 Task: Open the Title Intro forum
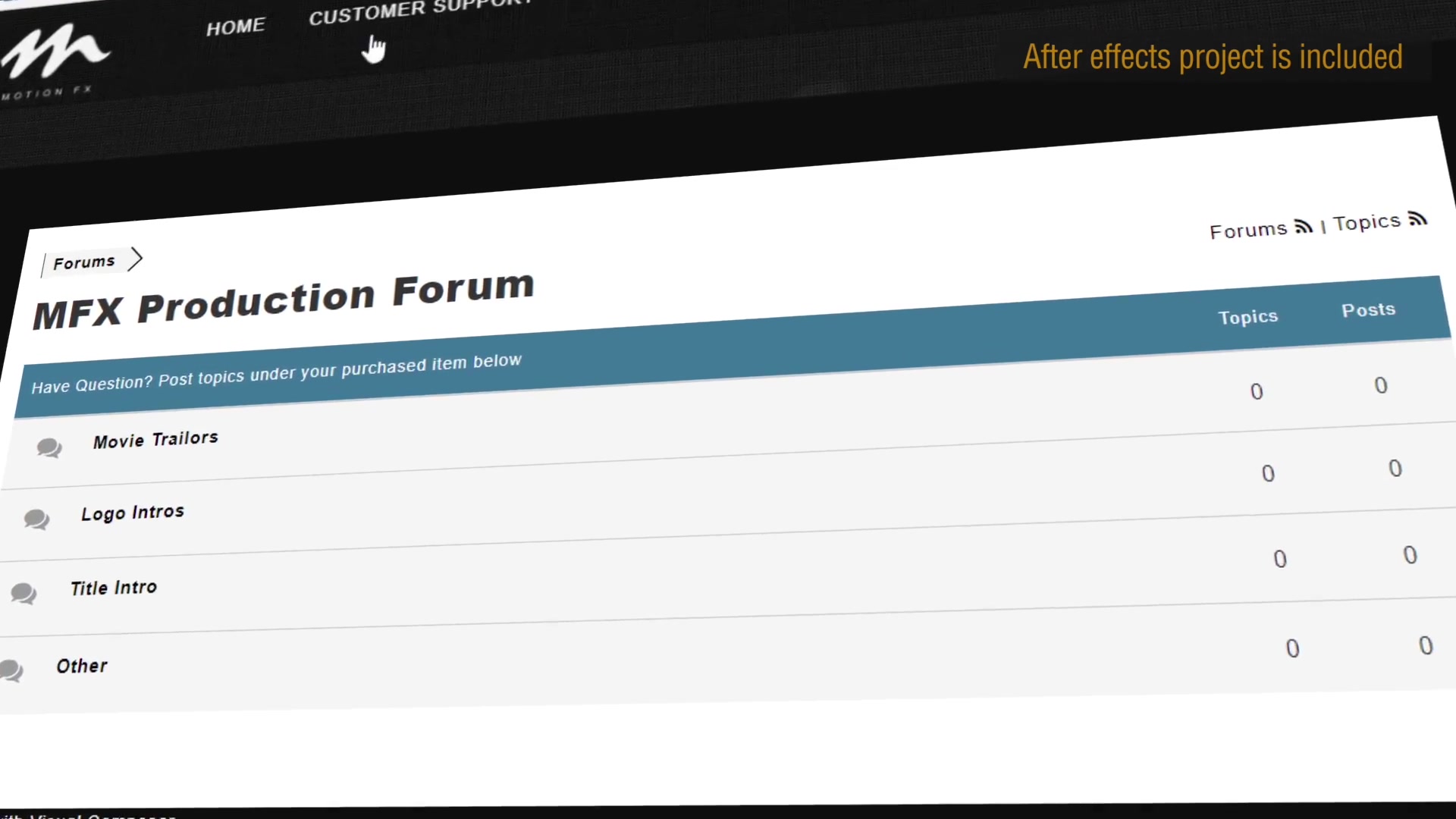coord(114,588)
